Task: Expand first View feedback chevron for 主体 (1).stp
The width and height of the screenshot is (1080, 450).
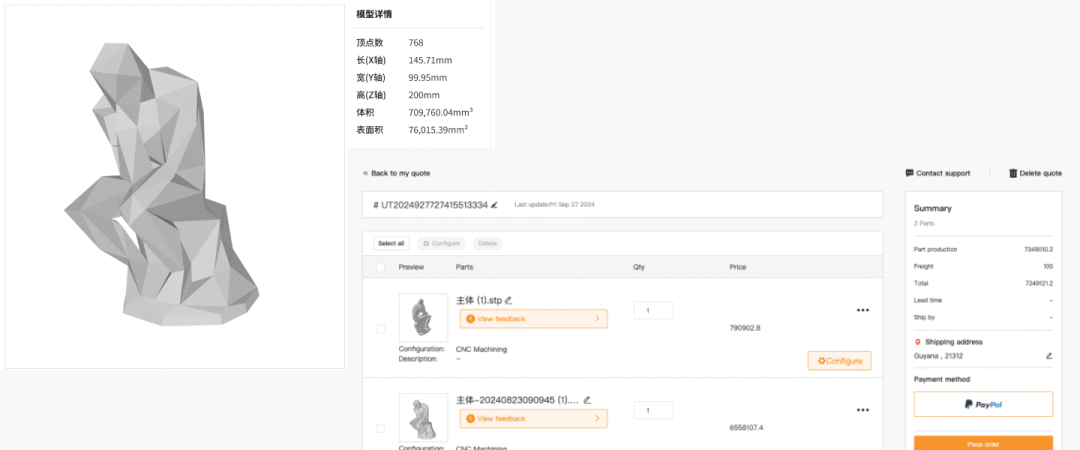Action: pyautogui.click(x=596, y=319)
